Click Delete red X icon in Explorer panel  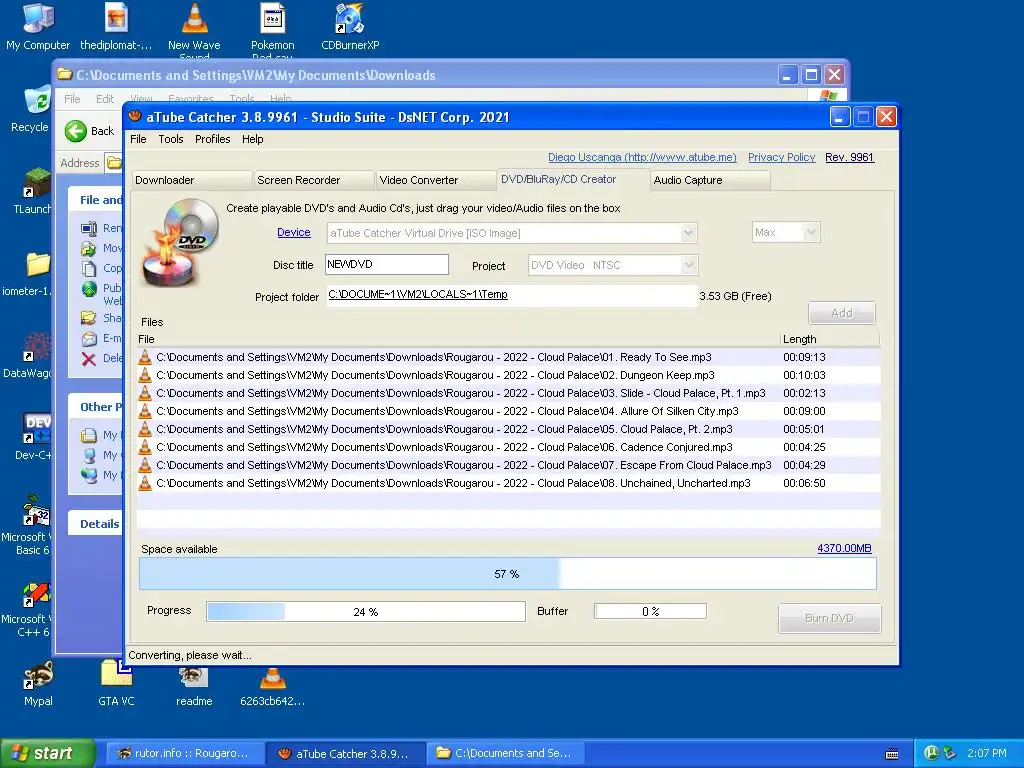89,359
